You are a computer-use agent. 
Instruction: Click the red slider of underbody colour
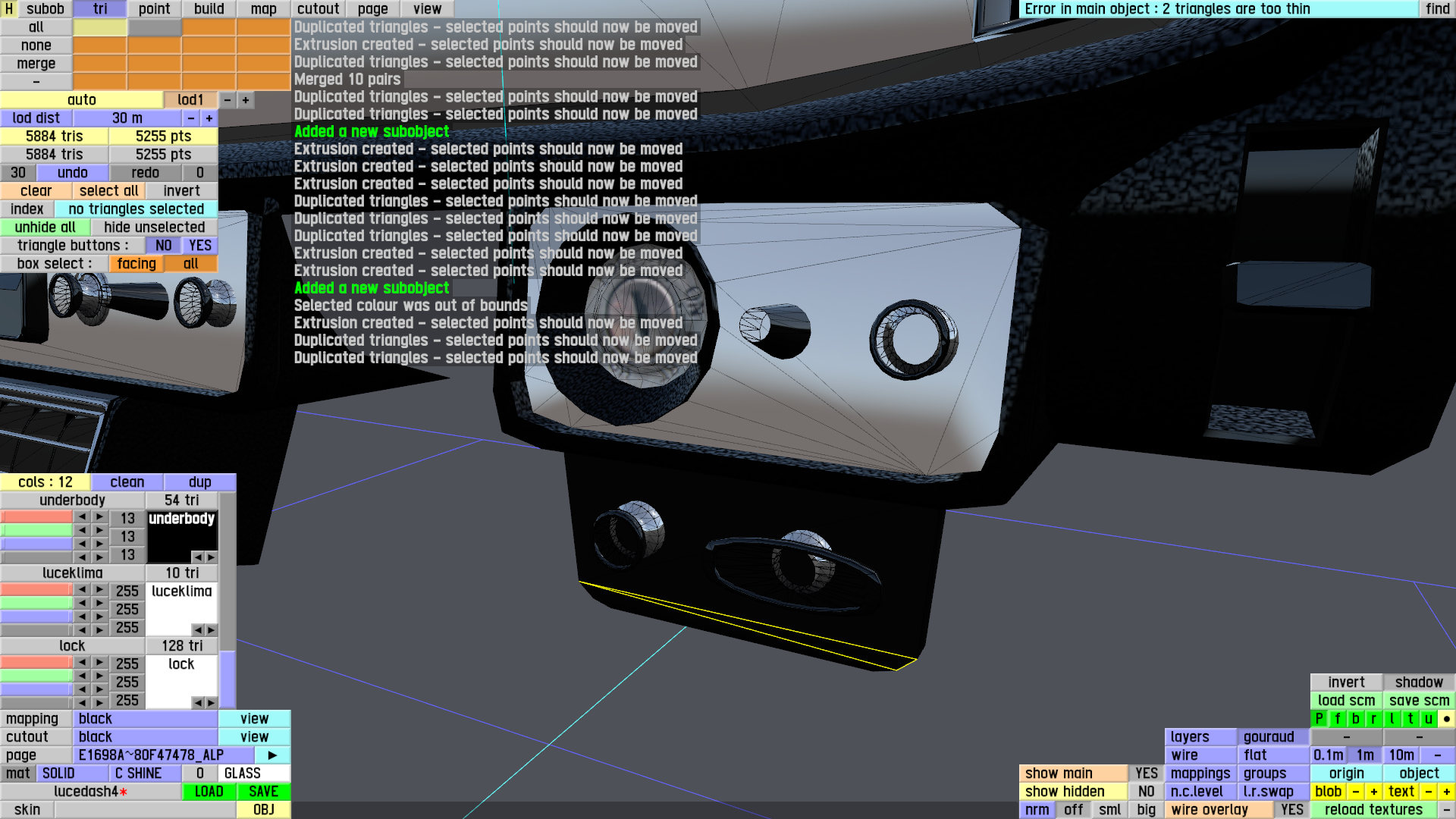tap(36, 517)
